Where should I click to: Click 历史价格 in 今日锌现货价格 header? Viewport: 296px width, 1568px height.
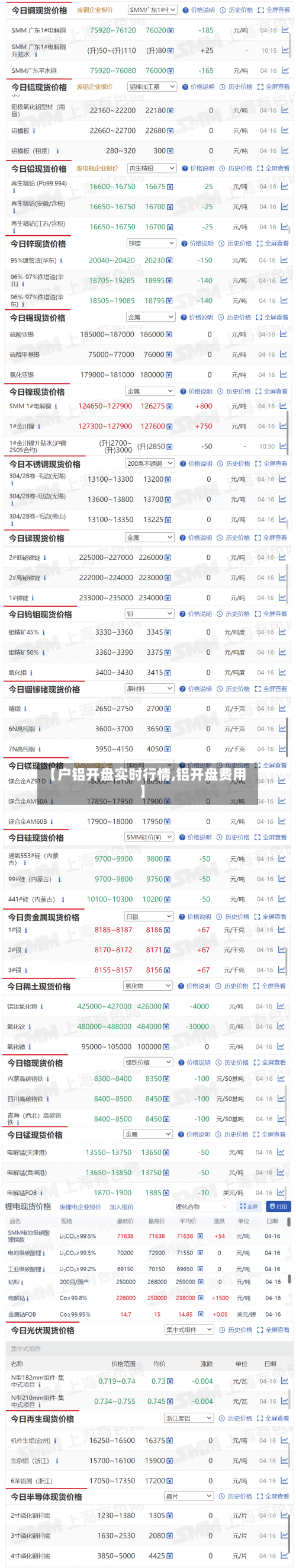coord(236,244)
